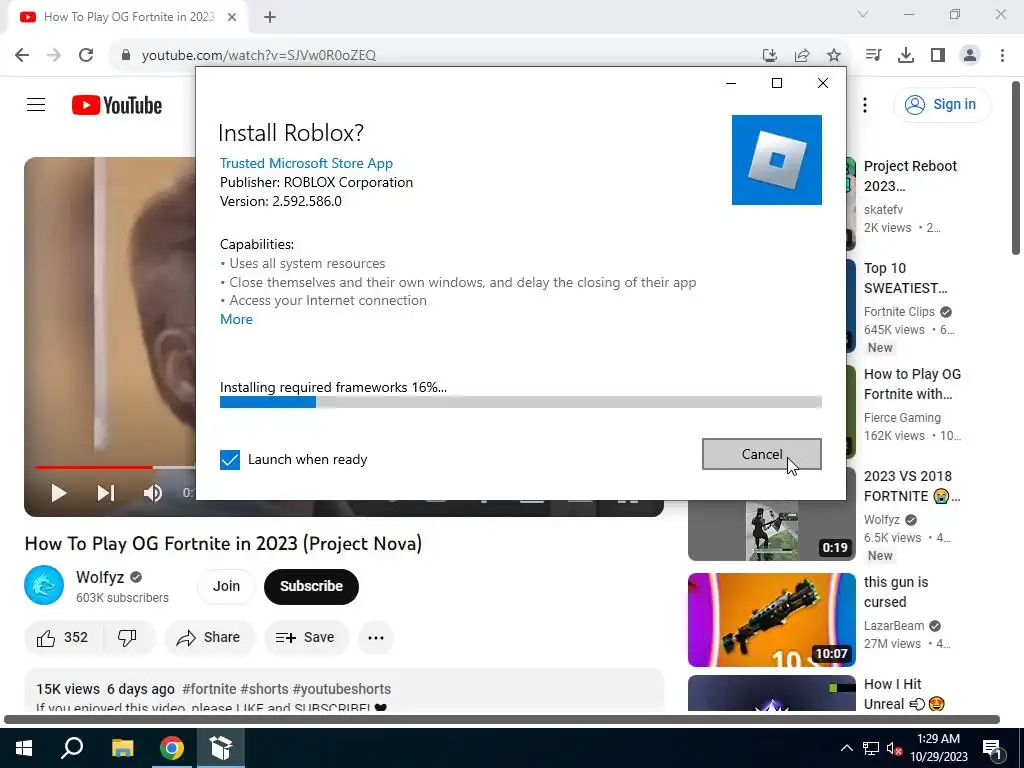Go to YouTube home via logo
The height and width of the screenshot is (768, 1024).
tap(117, 105)
